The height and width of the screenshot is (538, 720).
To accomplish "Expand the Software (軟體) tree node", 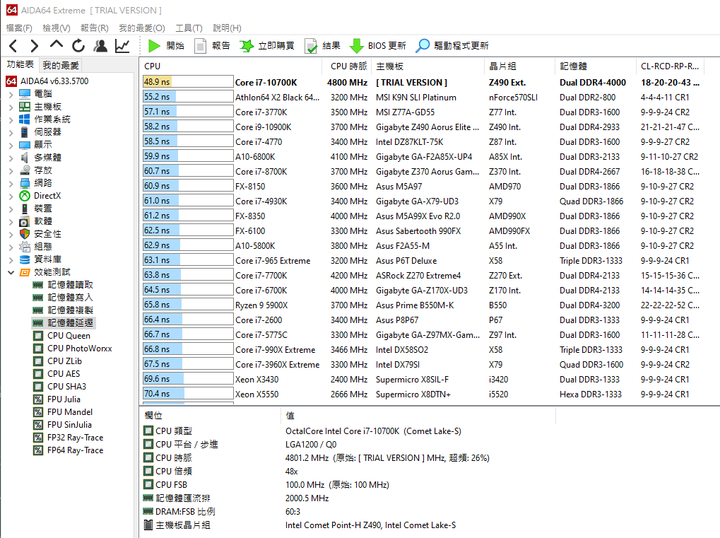I will click(11, 222).
